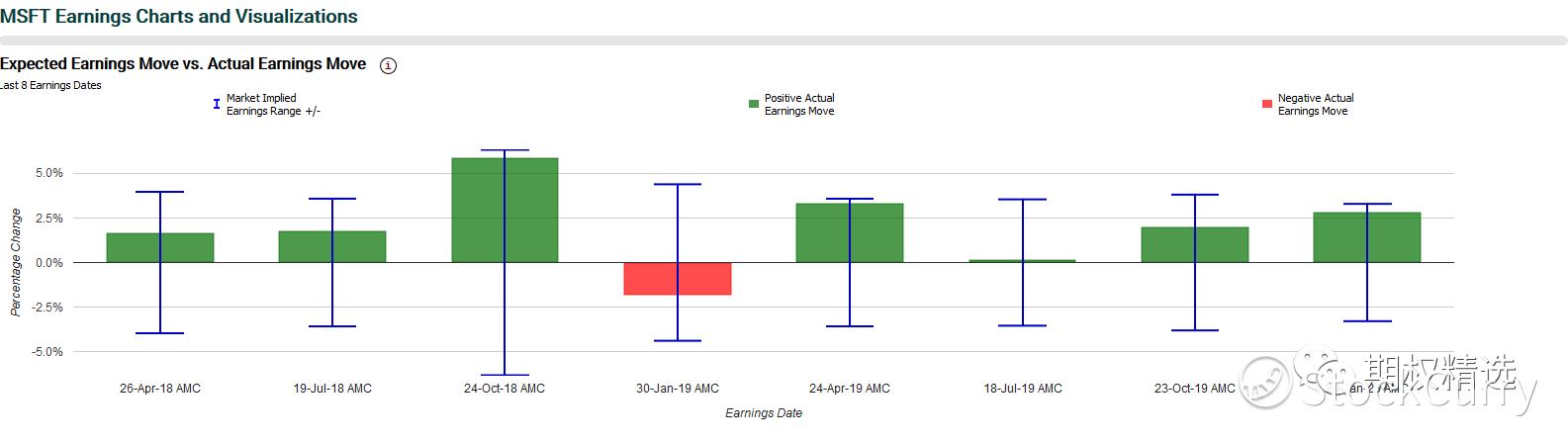
Task: Click the Market Implied Earnings Range legend icon
Action: (217, 104)
